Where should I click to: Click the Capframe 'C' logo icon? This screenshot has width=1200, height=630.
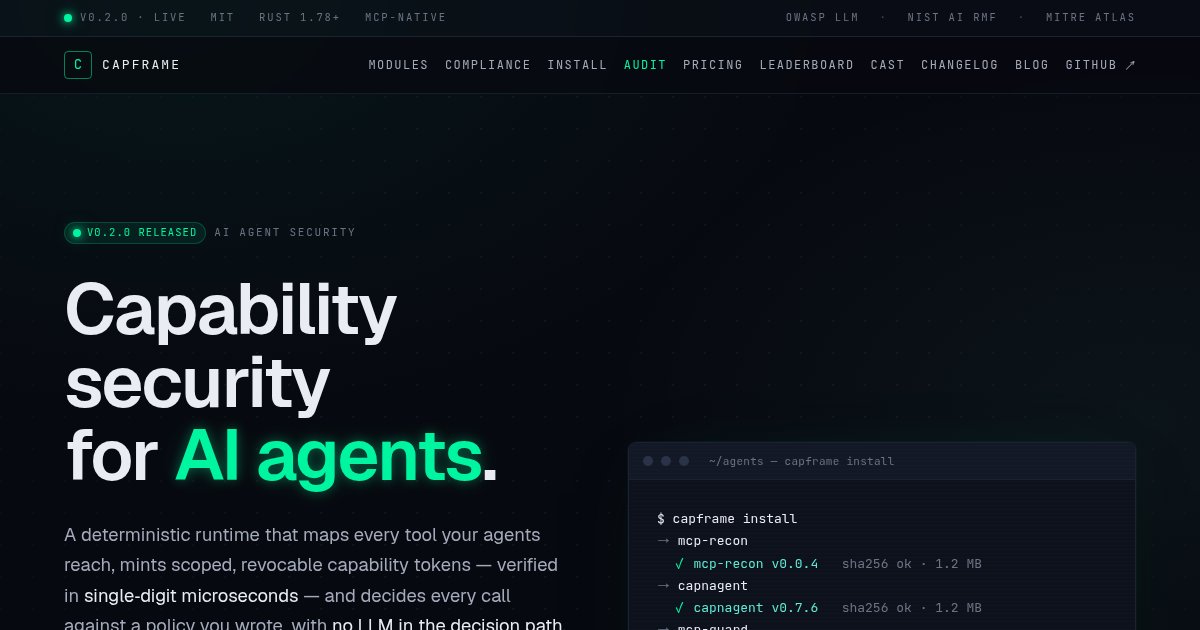pyautogui.click(x=78, y=65)
